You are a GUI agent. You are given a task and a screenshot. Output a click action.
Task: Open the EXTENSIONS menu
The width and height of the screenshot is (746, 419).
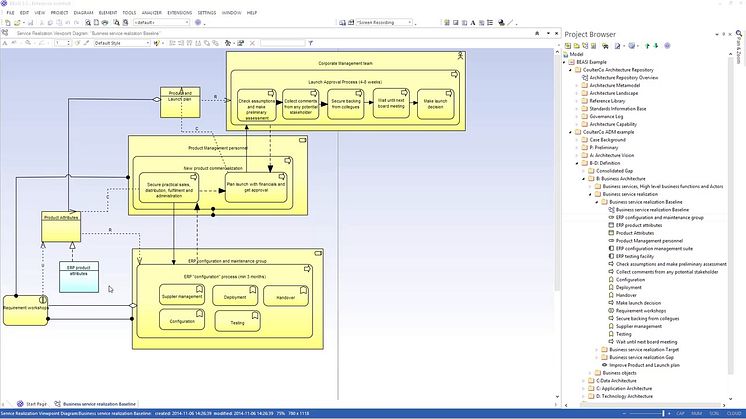[x=180, y=13]
